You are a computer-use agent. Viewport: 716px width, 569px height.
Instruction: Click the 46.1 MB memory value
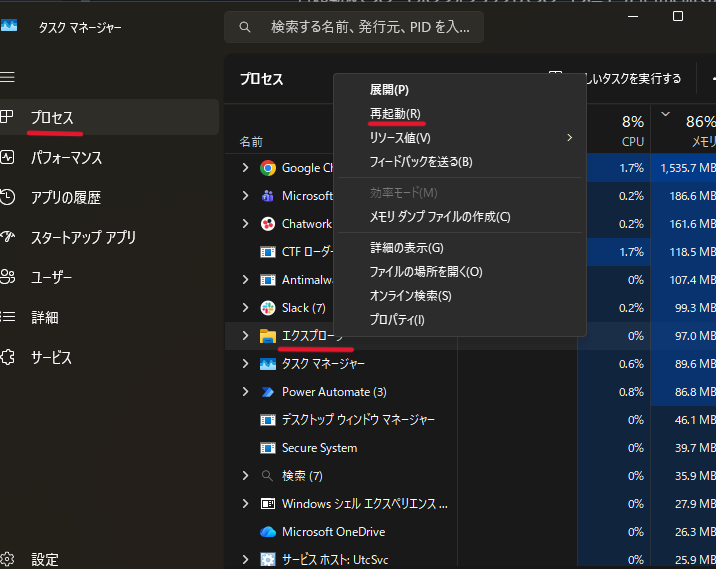pyautogui.click(x=695, y=420)
